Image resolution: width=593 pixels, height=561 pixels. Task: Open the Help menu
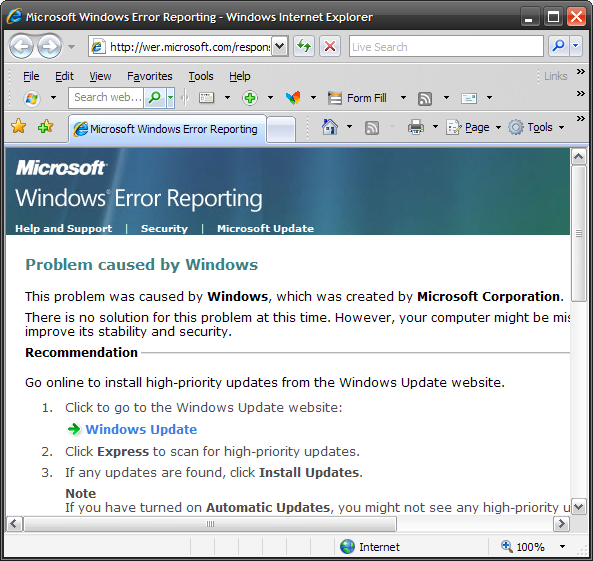pyautogui.click(x=239, y=76)
